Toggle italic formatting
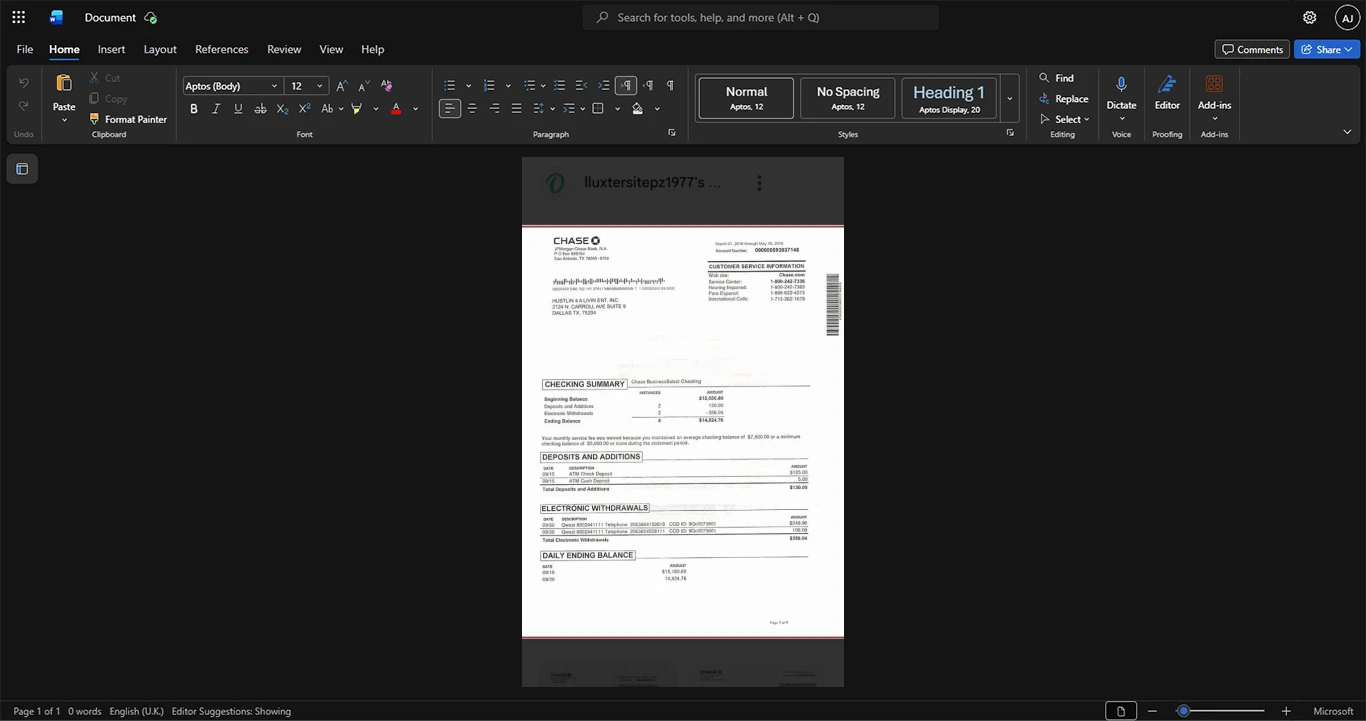The width and height of the screenshot is (1366, 721). (216, 108)
